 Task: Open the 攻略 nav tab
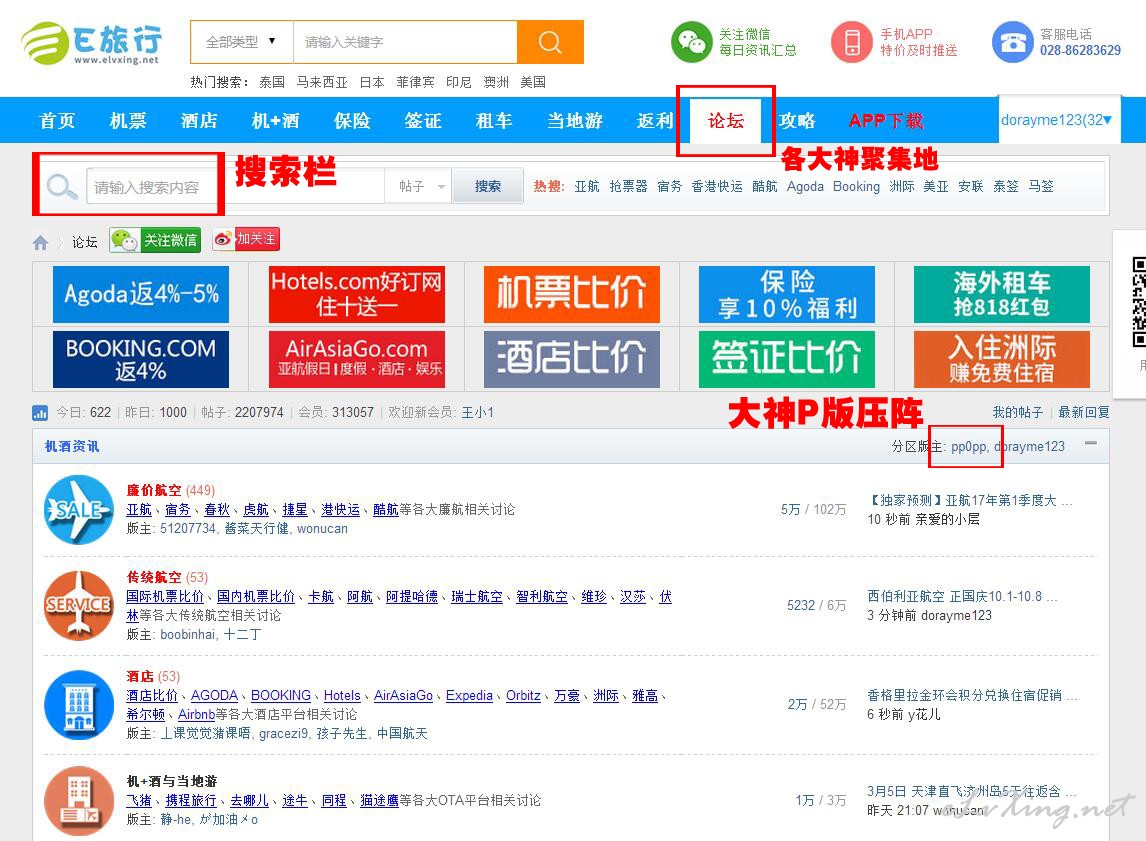coord(797,121)
